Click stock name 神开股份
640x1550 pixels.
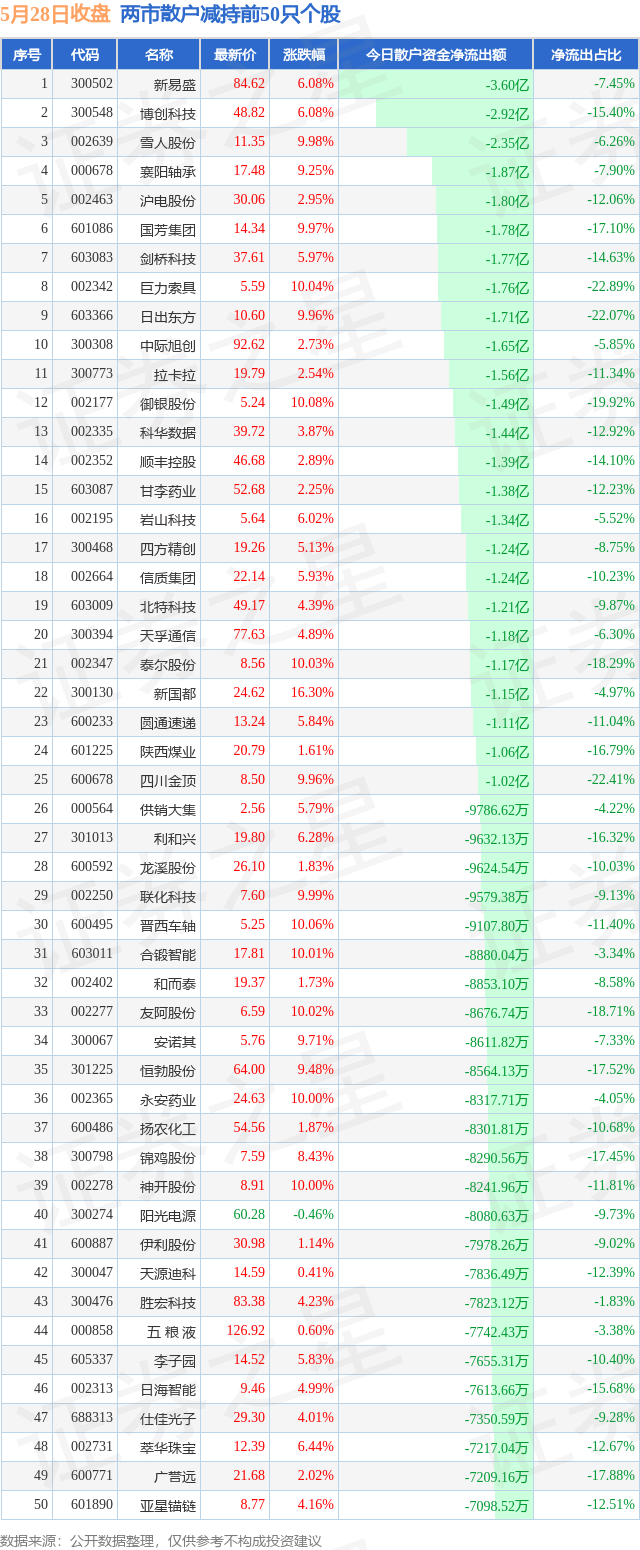pyautogui.click(x=168, y=1186)
